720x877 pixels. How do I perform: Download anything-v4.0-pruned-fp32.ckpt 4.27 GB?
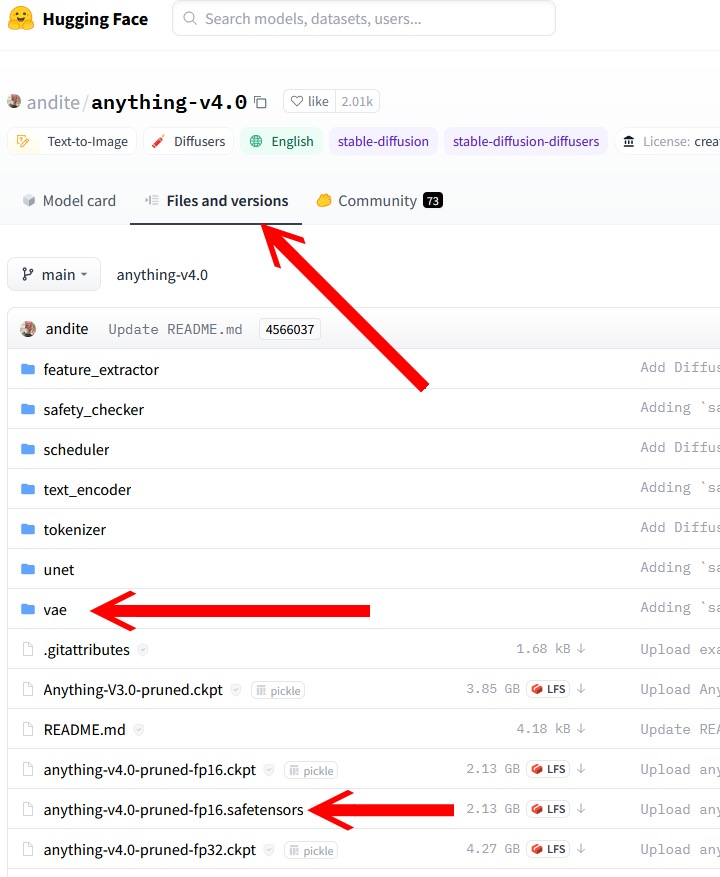[x=581, y=849]
